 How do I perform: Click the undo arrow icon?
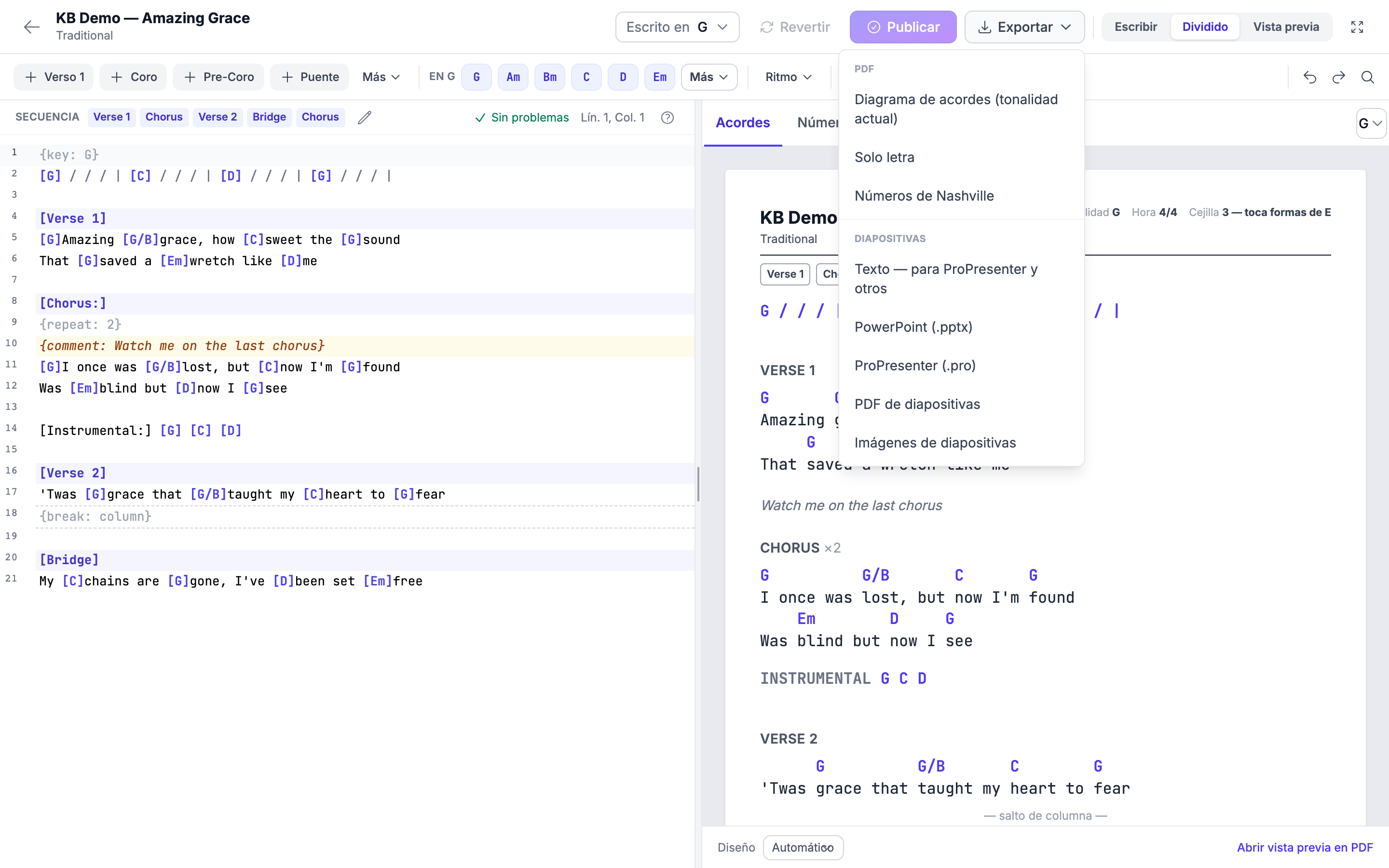pos(1309,77)
